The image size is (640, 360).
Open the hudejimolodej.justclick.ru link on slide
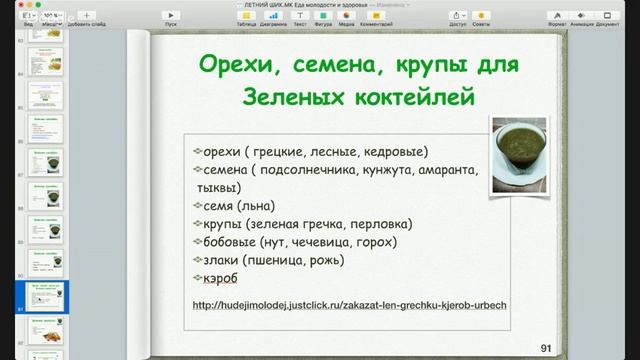click(x=349, y=305)
